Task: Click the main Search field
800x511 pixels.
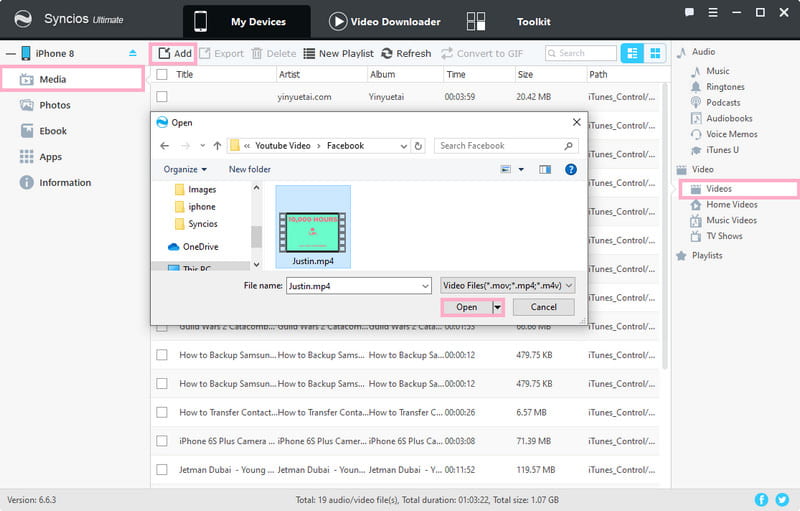Action: tap(581, 53)
